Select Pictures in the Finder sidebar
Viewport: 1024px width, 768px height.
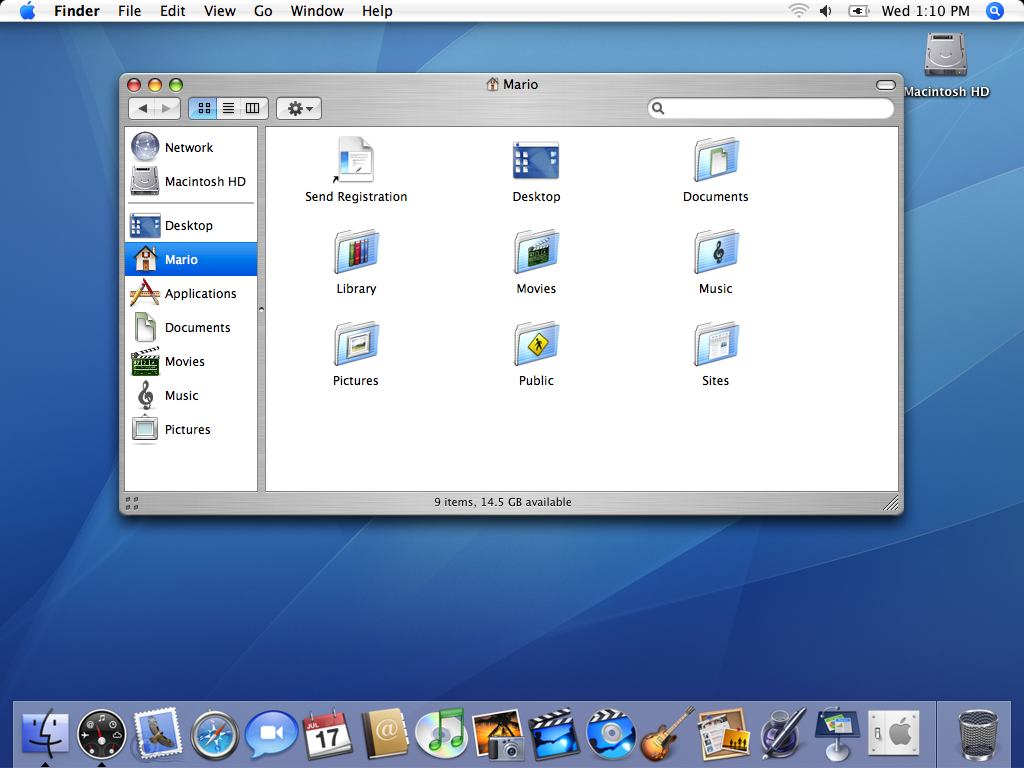(x=191, y=429)
